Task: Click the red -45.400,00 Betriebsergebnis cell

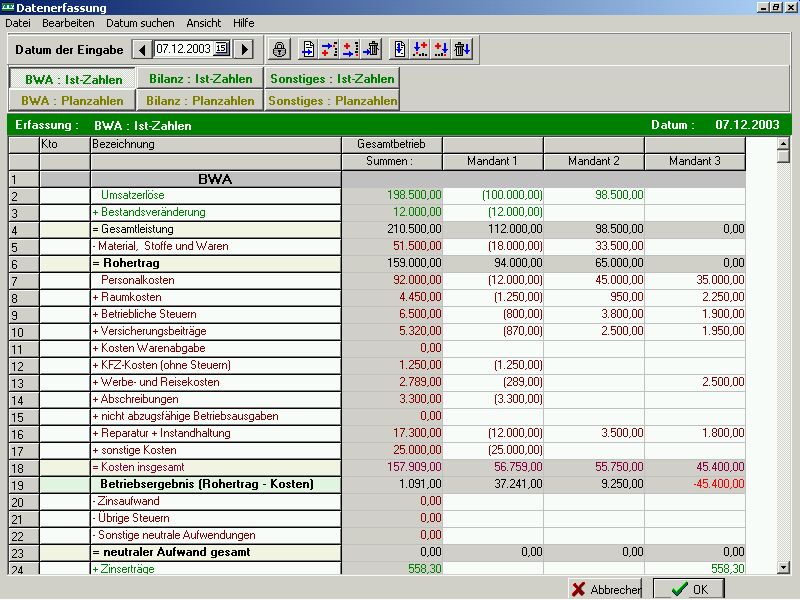Action: [695, 484]
